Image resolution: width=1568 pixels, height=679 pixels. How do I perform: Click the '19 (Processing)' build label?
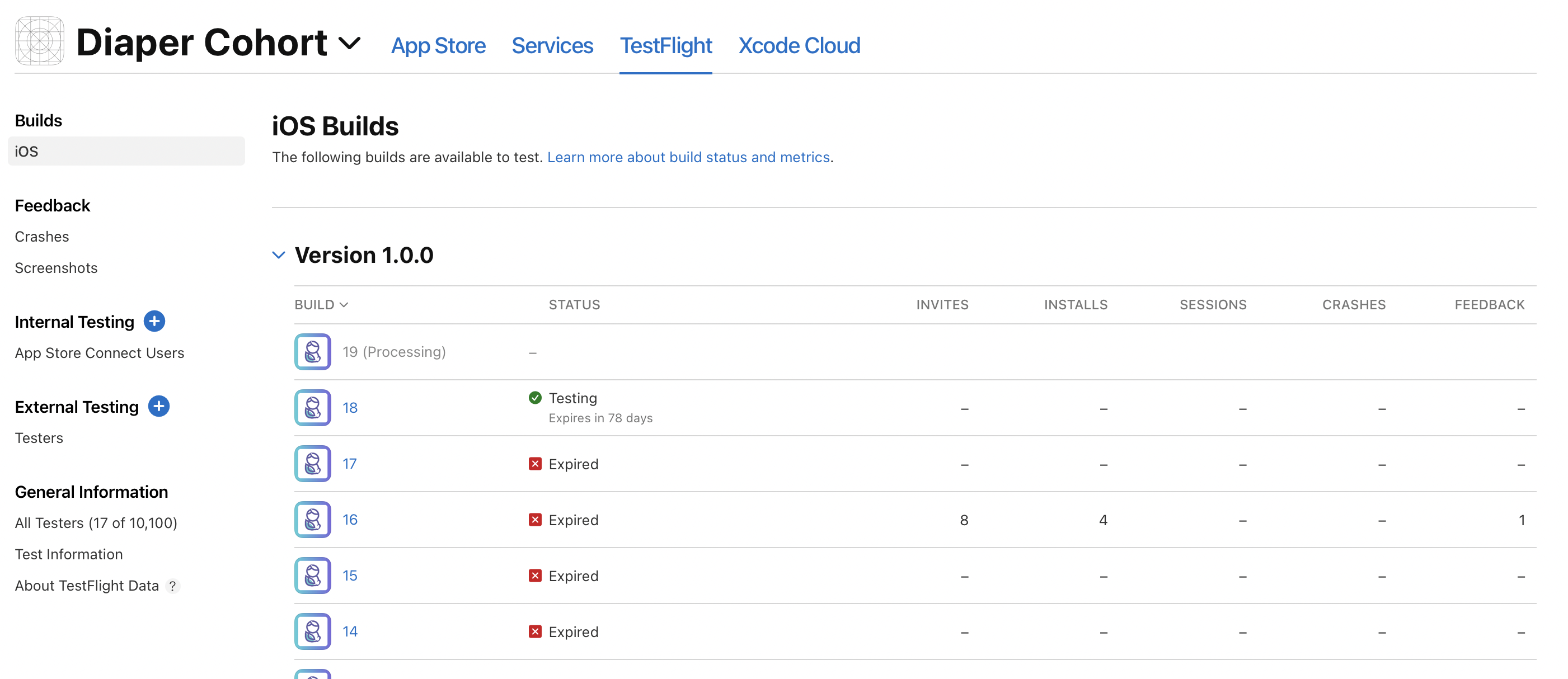[394, 352]
